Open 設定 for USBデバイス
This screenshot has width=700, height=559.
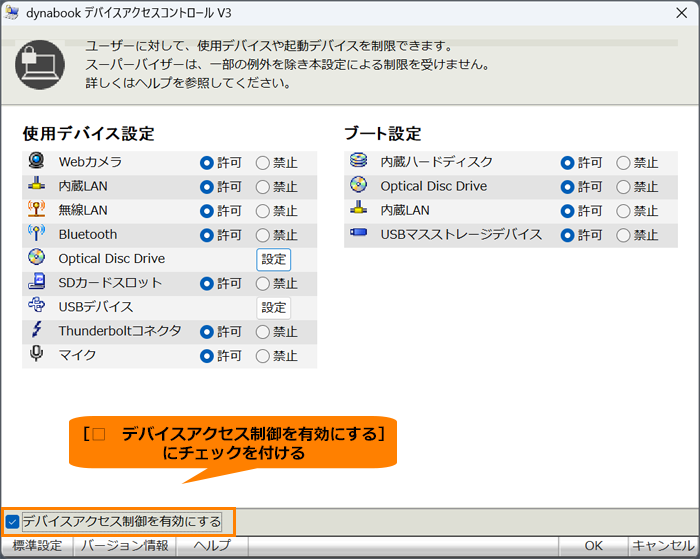tap(274, 308)
